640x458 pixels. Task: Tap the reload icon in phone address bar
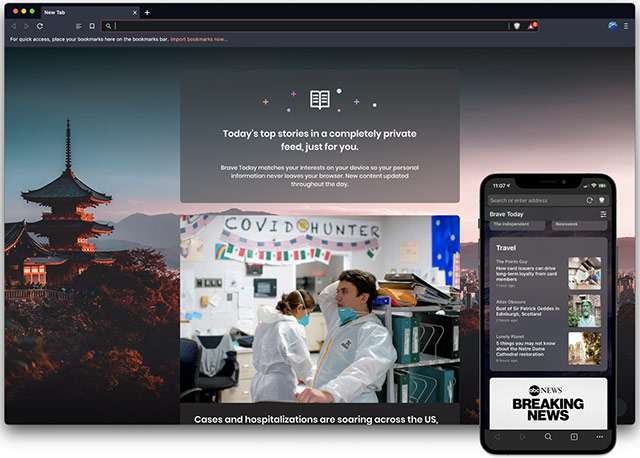(590, 200)
